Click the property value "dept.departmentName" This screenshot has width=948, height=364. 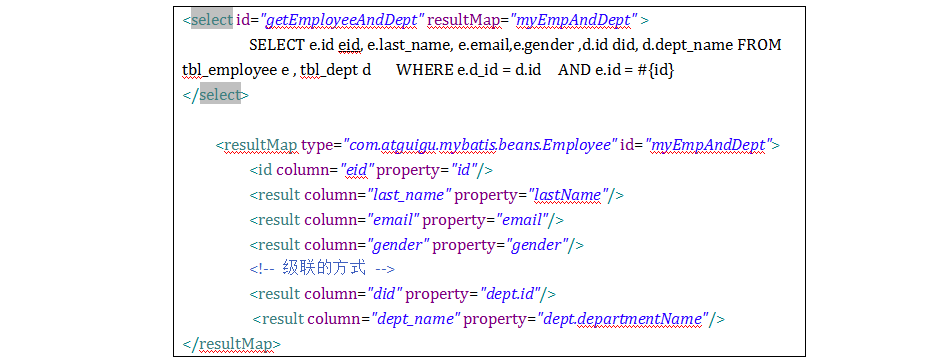click(x=623, y=319)
